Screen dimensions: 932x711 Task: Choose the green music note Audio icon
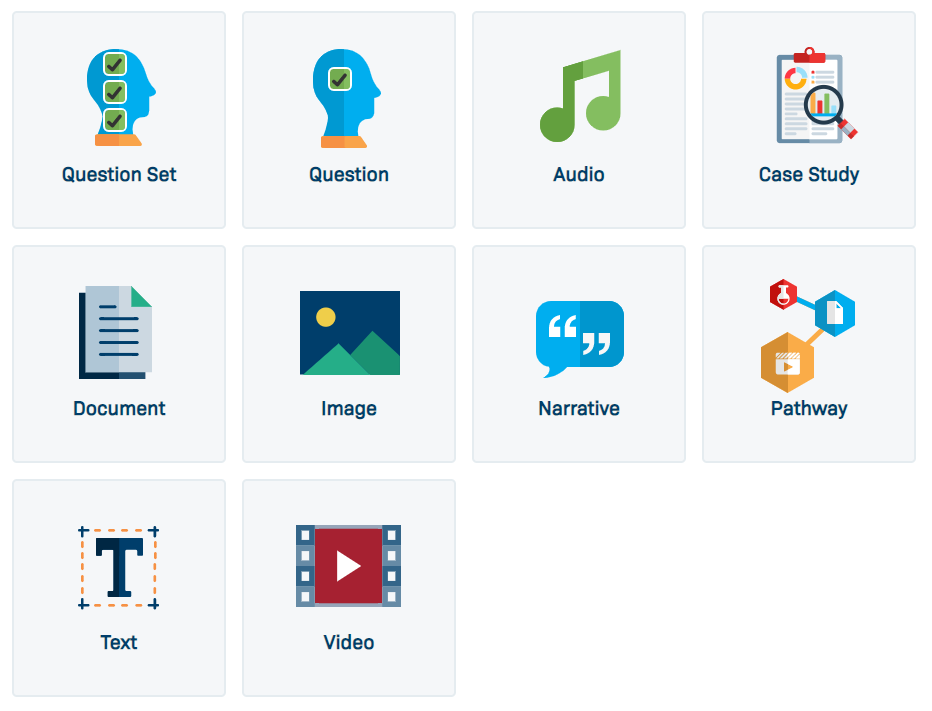pyautogui.click(x=580, y=96)
